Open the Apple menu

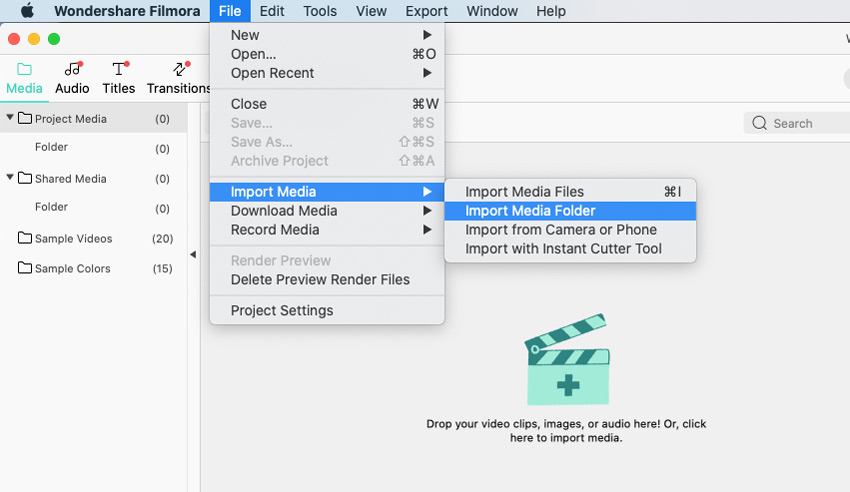(27, 11)
